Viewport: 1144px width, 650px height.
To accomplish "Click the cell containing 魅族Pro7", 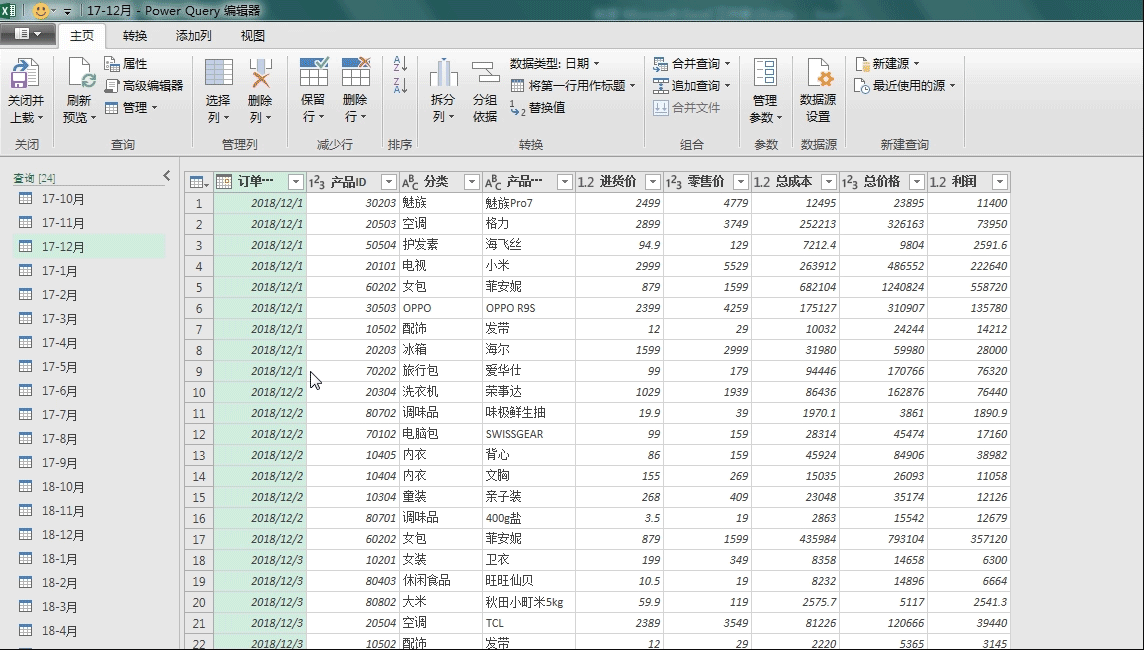I will [529, 204].
